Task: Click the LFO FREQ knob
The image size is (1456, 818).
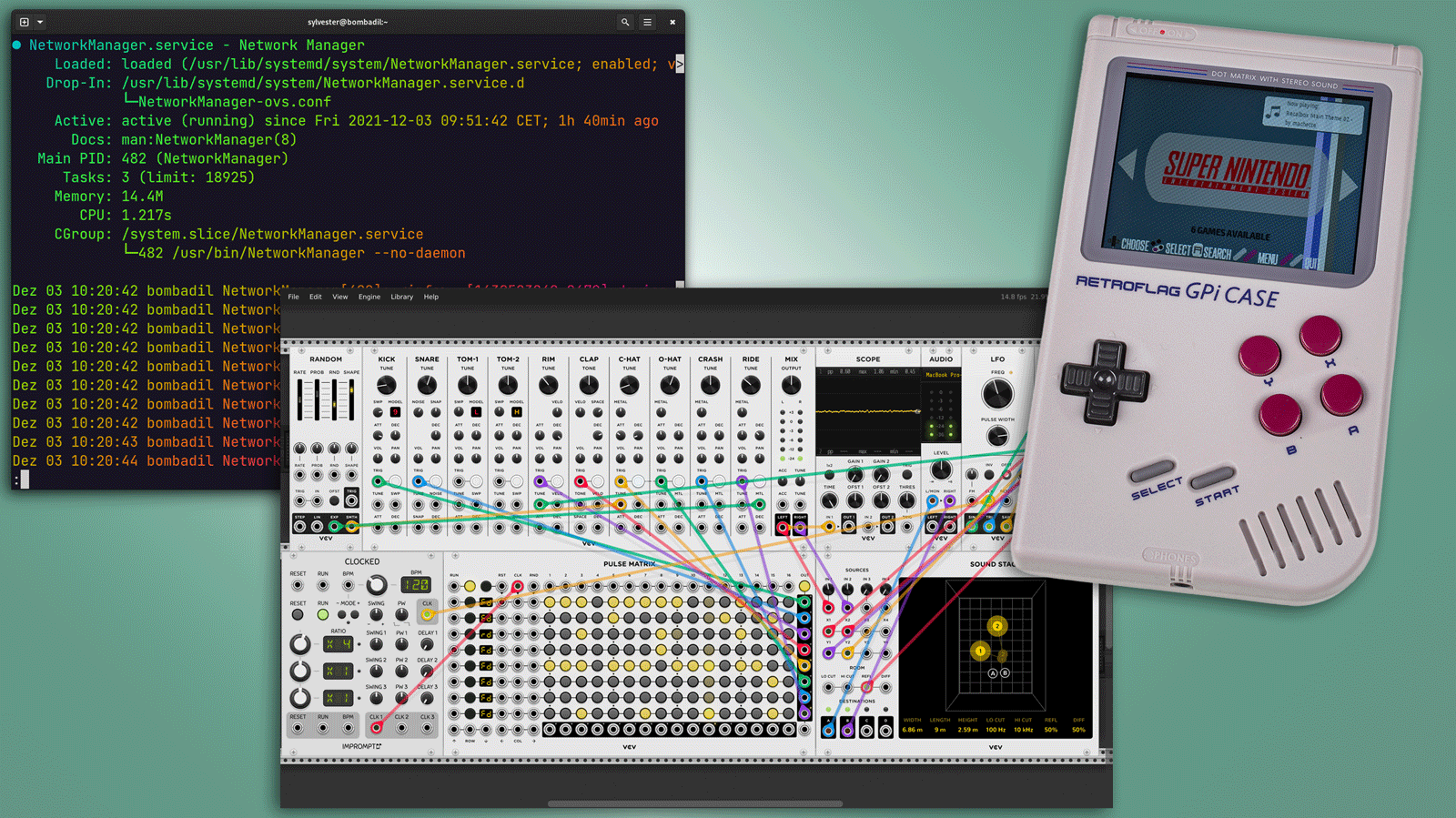Action: [x=997, y=393]
